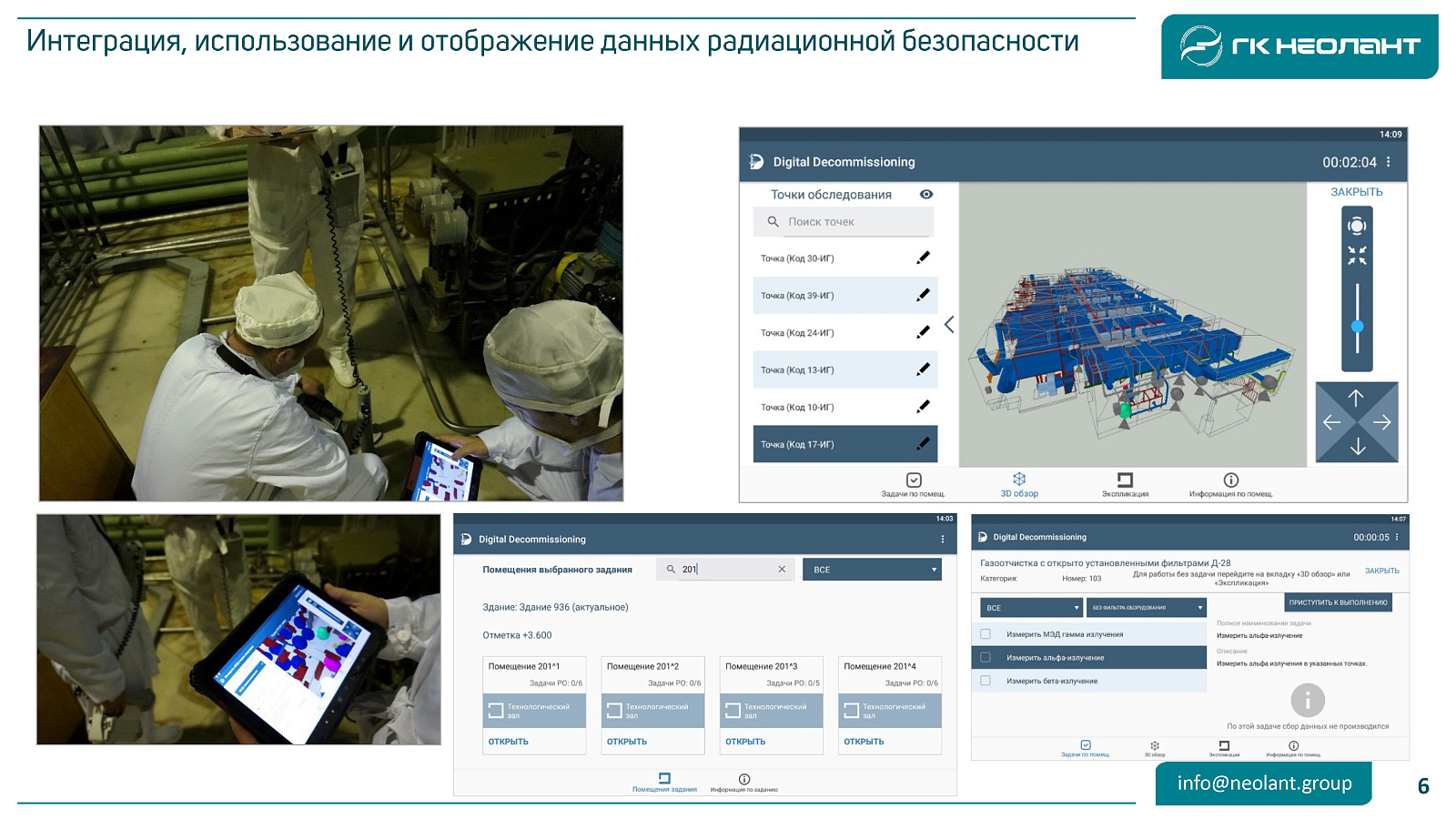This screenshot has height=819, width=1456.
Task: Toggle eye visibility for Точки обследования
Action: [x=926, y=195]
